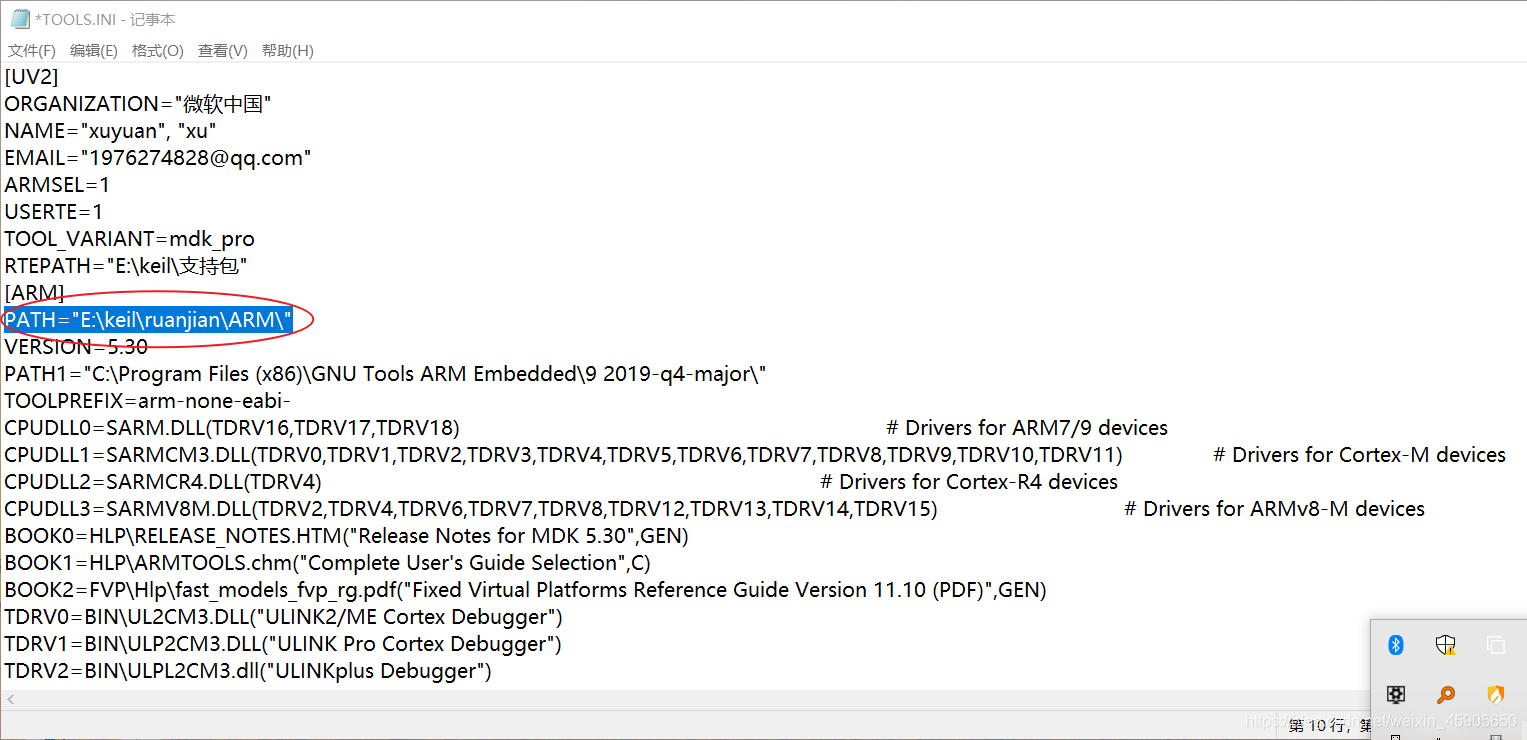Screen dimensions: 1527x740
Task: Click the horizontal scrollbar left arrow
Action: [11, 700]
